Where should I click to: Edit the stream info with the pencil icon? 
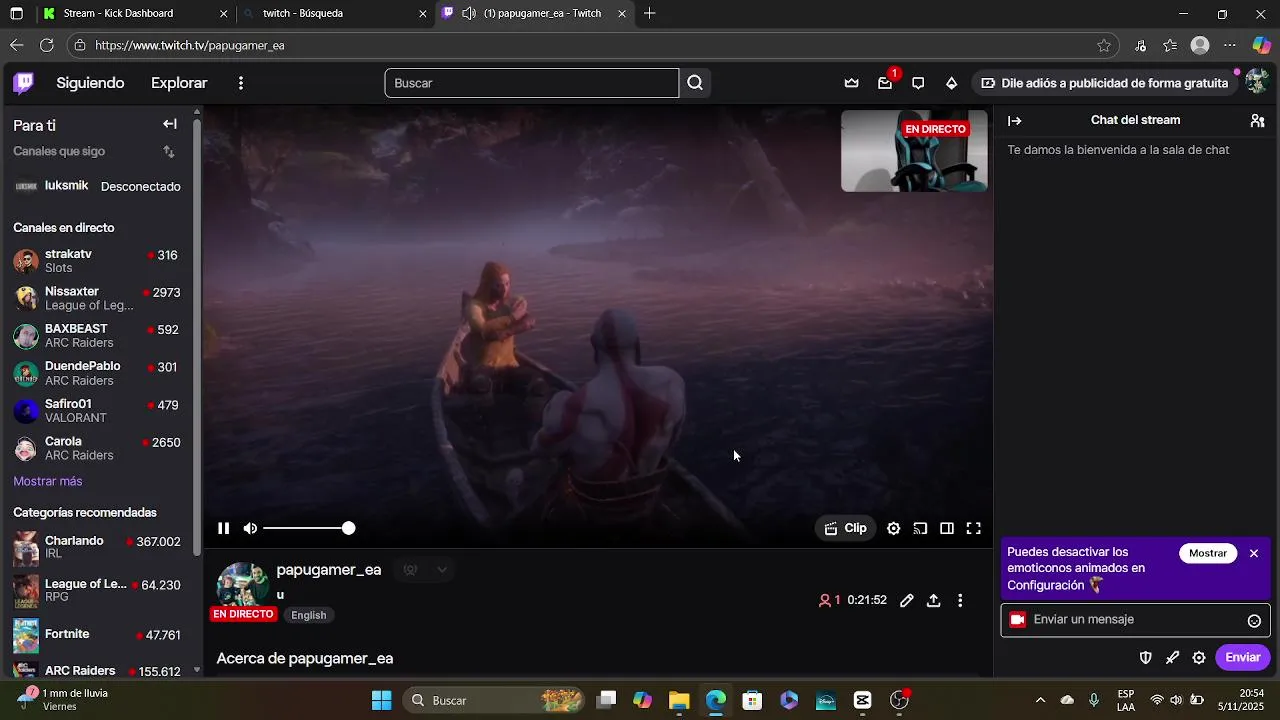(x=907, y=601)
